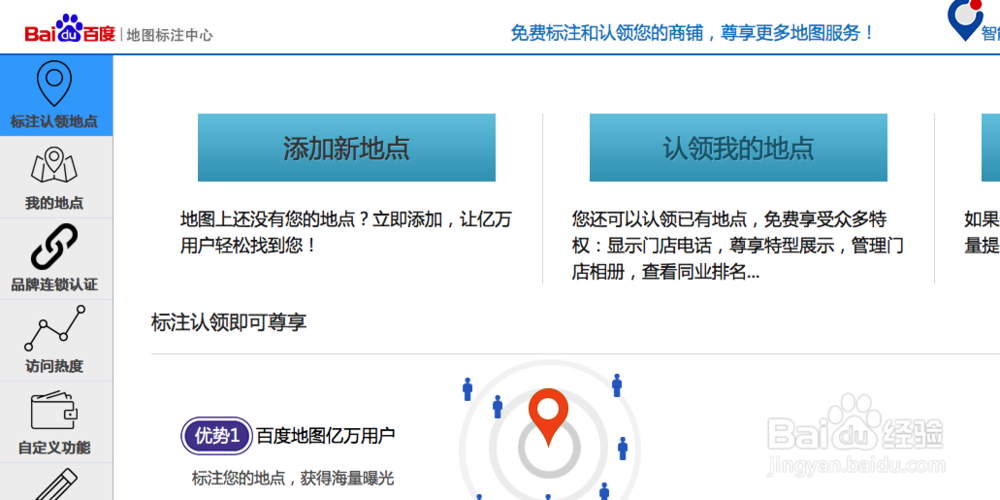Click the orange location pin in illustration
This screenshot has width=1000, height=500.
(x=548, y=417)
